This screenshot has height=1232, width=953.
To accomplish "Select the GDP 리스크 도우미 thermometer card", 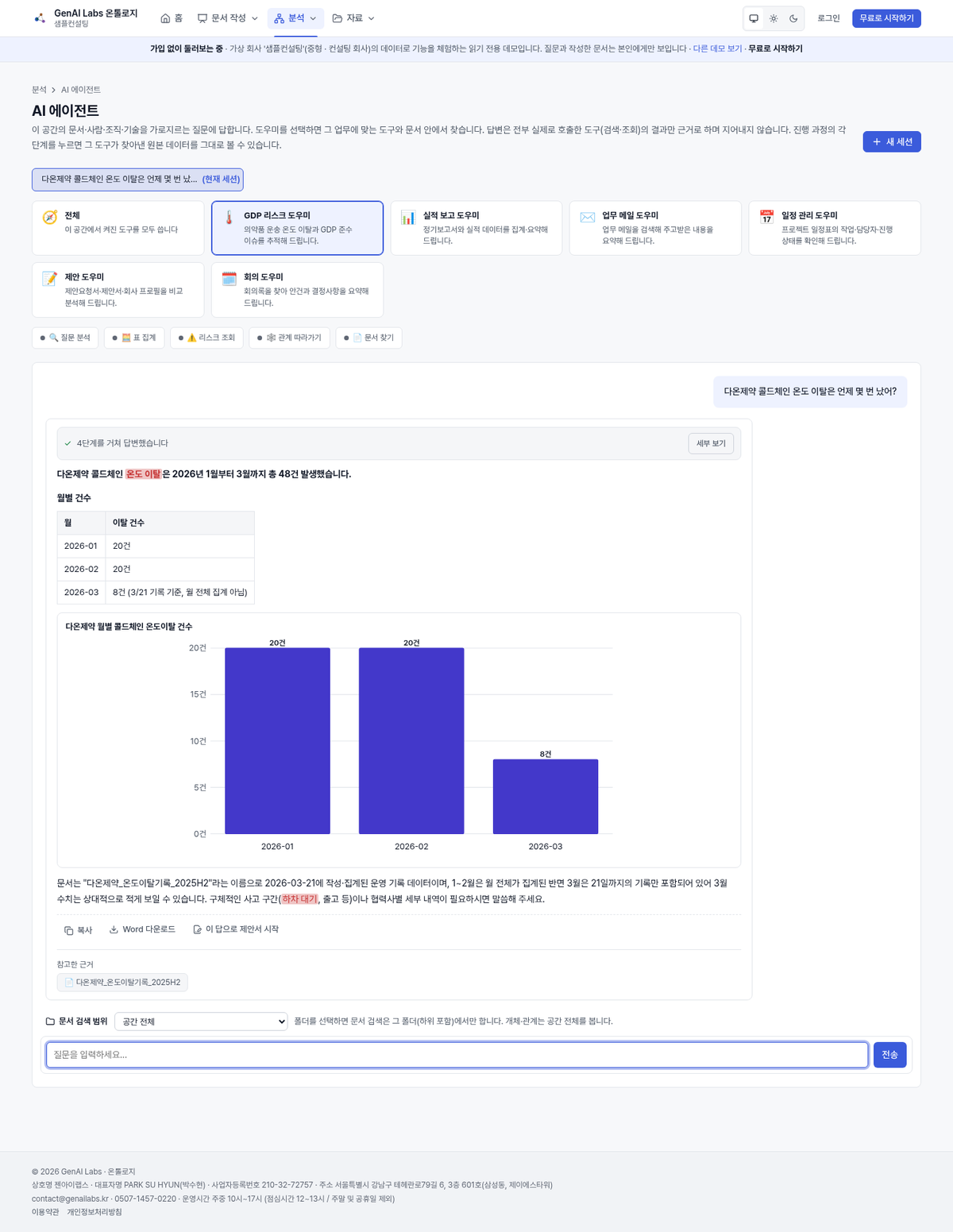I will tap(297, 228).
